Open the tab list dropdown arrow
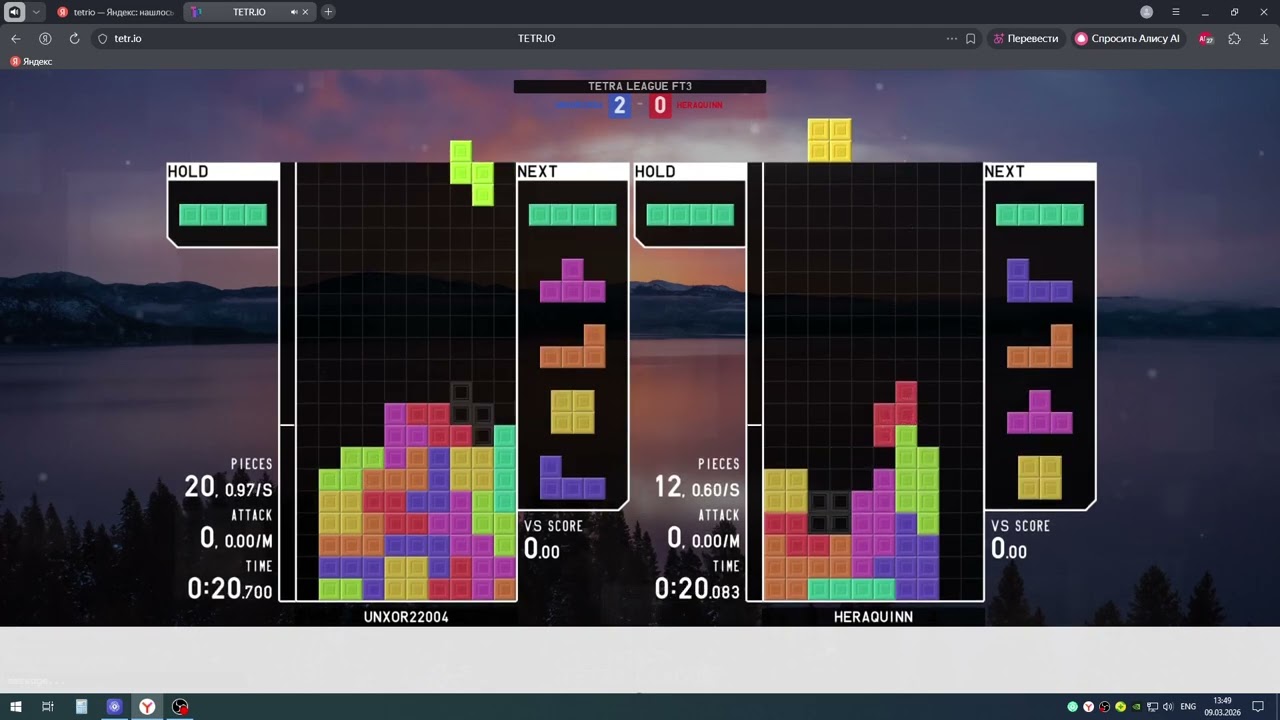Screen dimensions: 1280x720 pyautogui.click(x=37, y=12)
